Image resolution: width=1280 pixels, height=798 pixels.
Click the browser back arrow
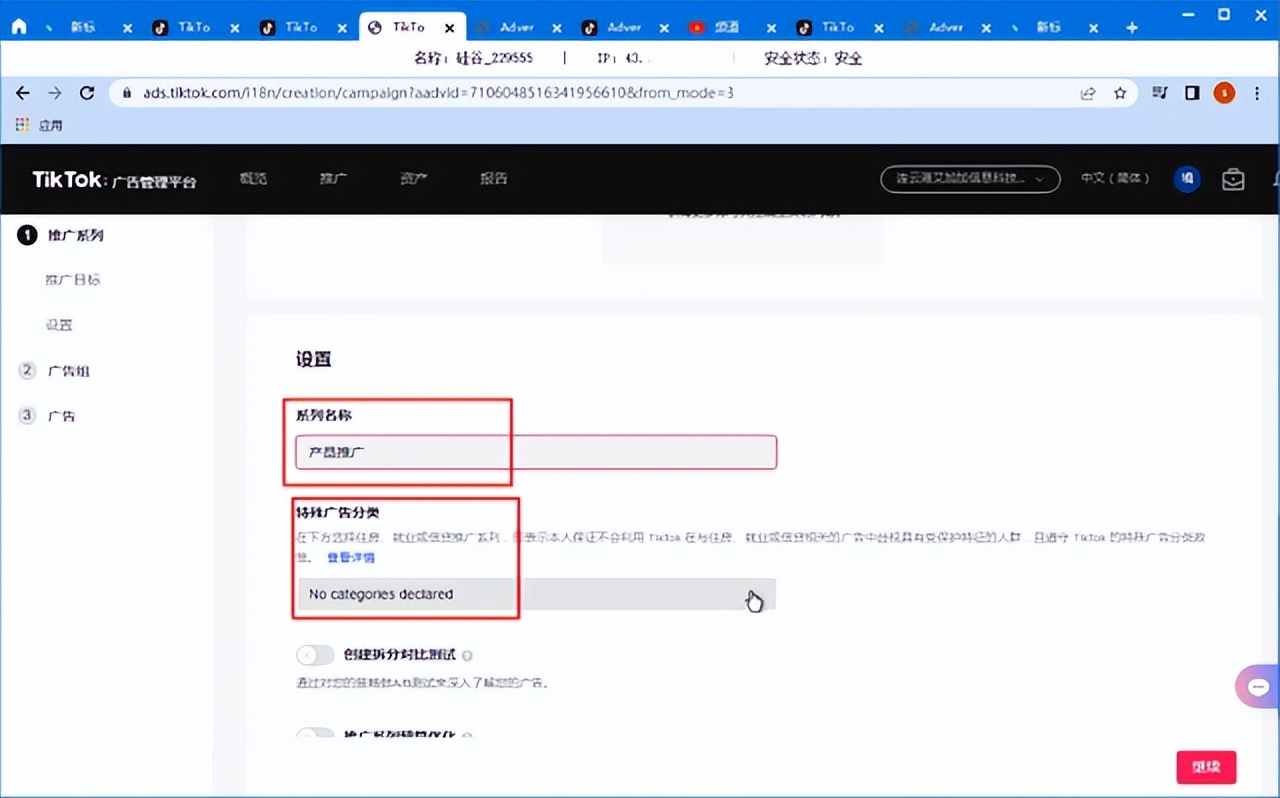coord(22,93)
